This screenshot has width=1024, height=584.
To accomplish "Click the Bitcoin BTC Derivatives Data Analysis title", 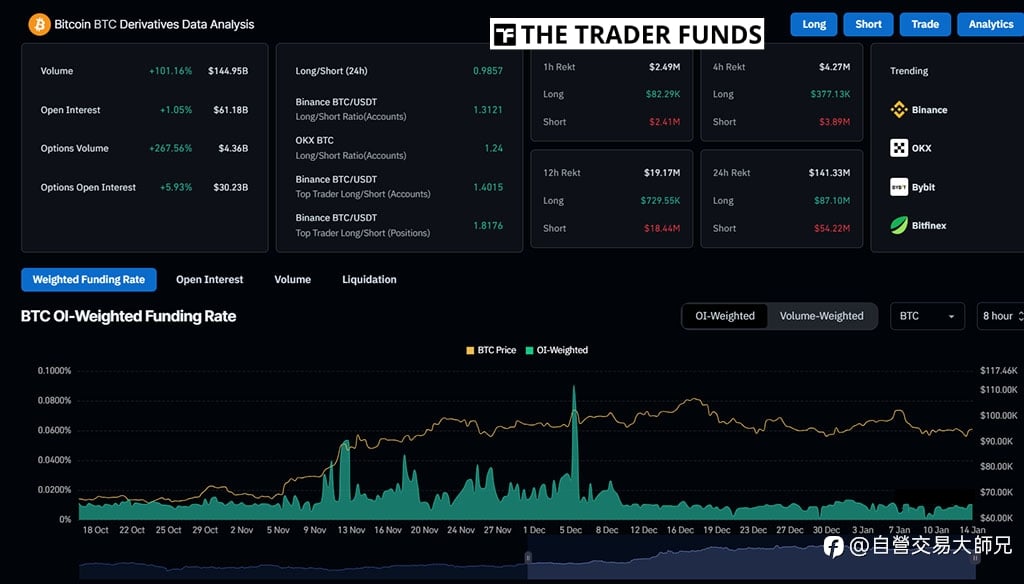I will (x=154, y=24).
